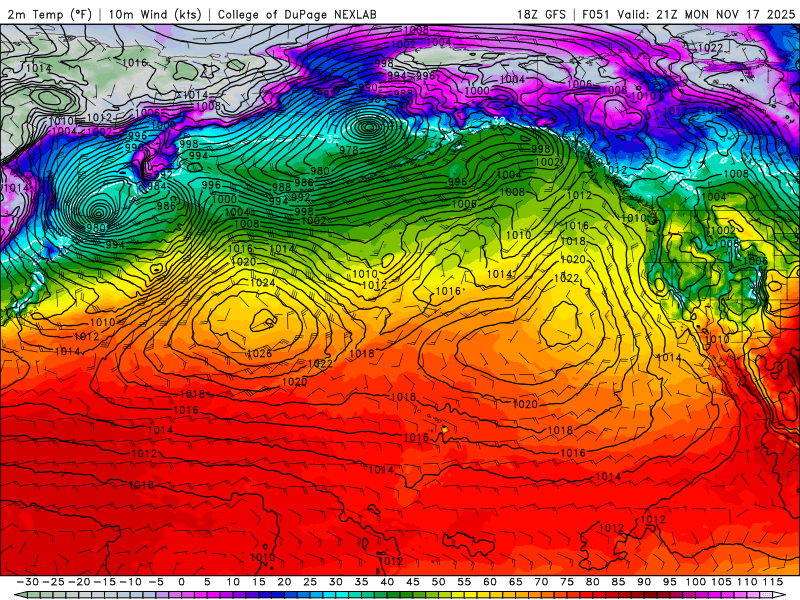Click the "2m Temp (°F)" header text

point(49,14)
